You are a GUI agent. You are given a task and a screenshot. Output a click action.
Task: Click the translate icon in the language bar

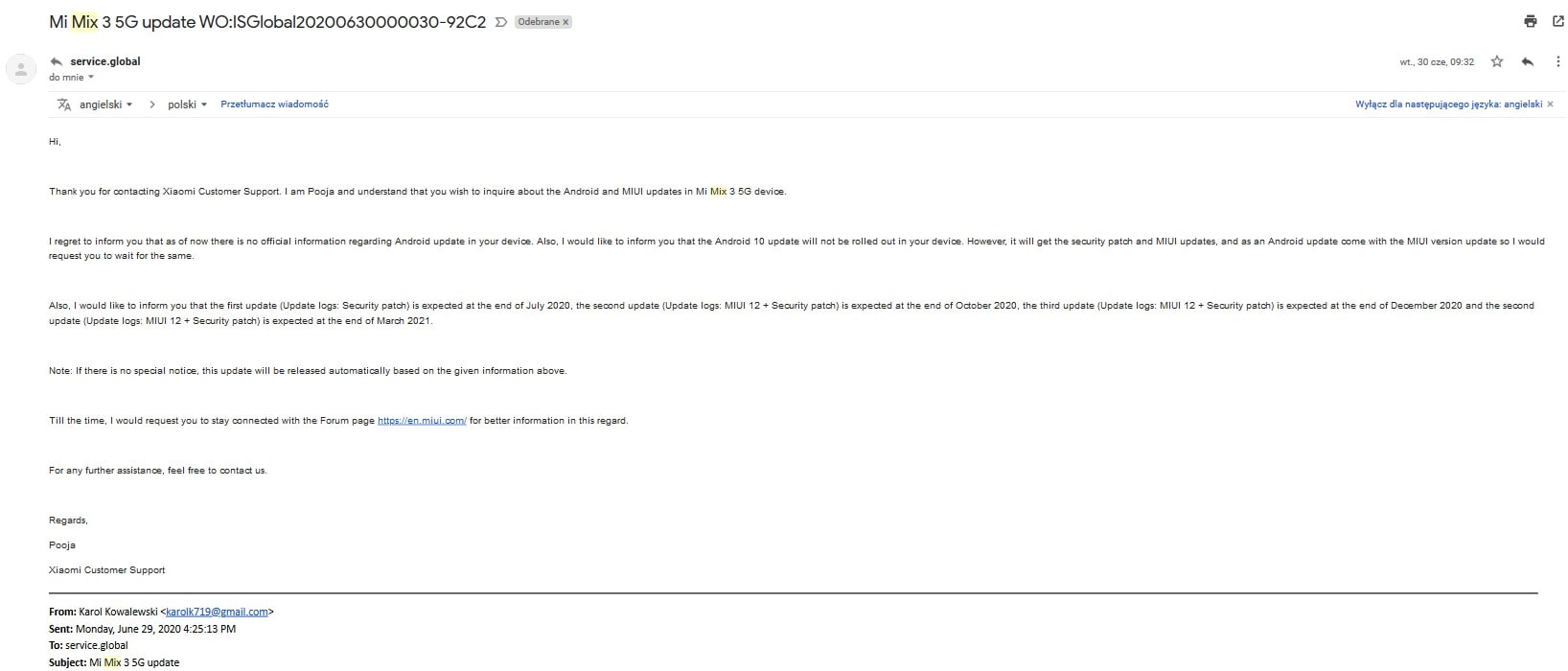point(64,104)
